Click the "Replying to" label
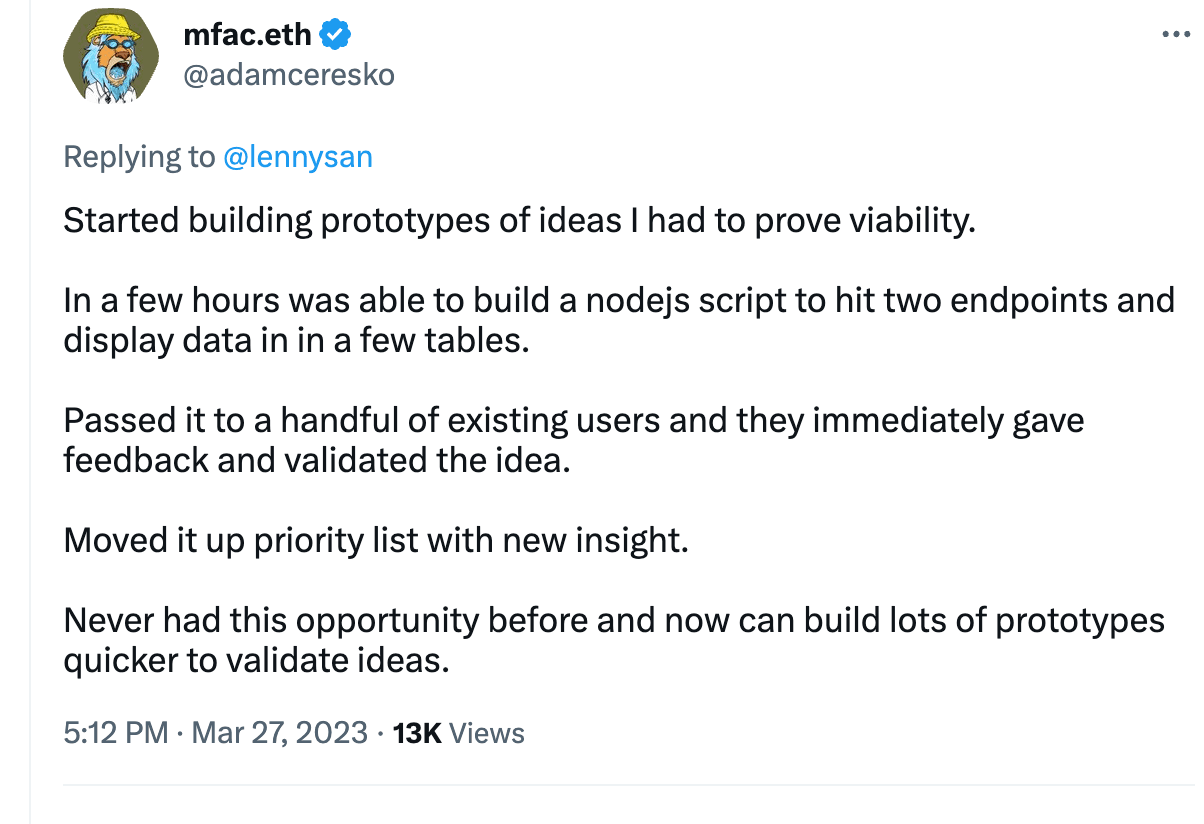The width and height of the screenshot is (1204, 824). point(139,157)
